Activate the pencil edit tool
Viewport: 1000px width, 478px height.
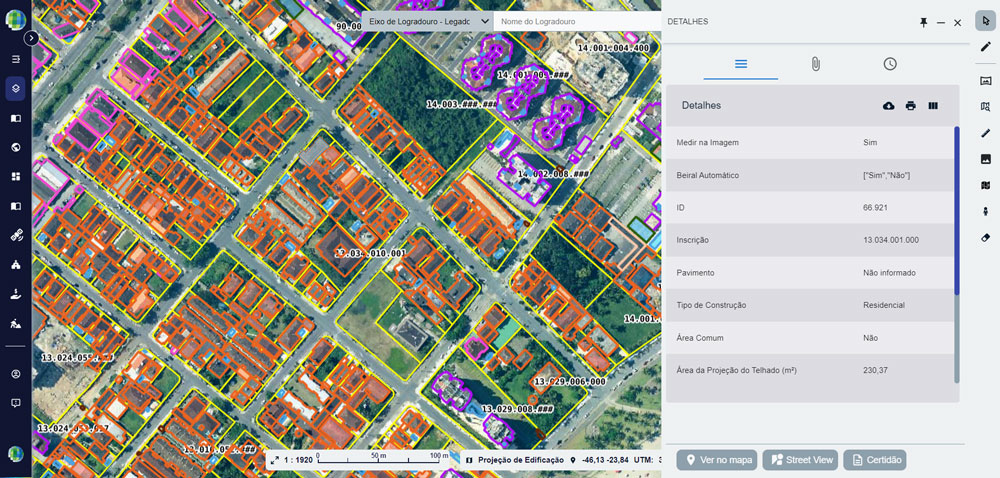click(985, 47)
